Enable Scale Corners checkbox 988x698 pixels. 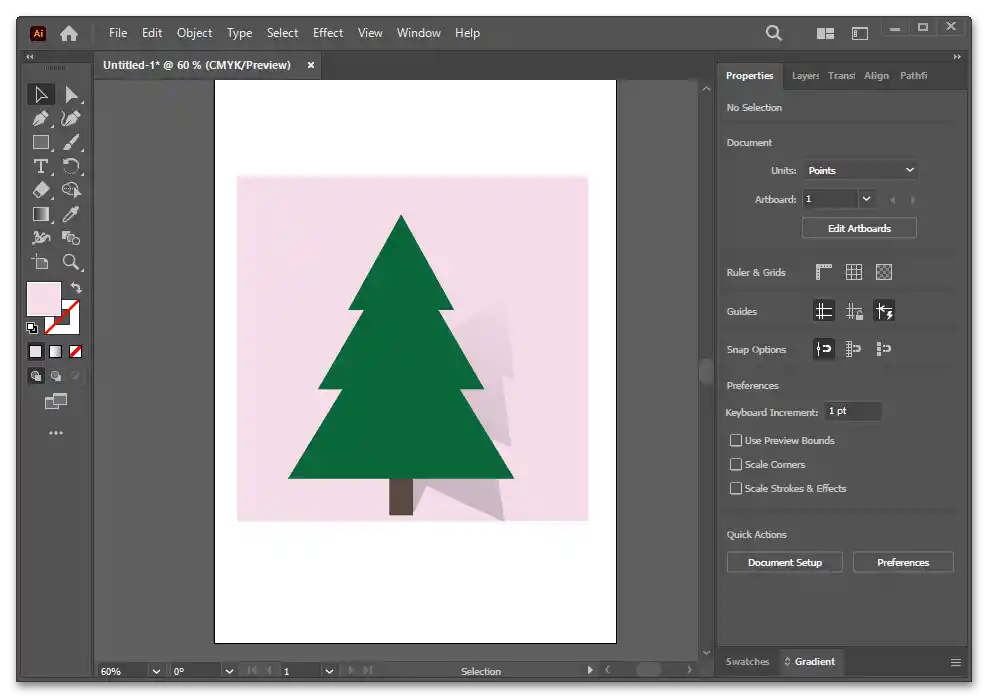coord(736,464)
